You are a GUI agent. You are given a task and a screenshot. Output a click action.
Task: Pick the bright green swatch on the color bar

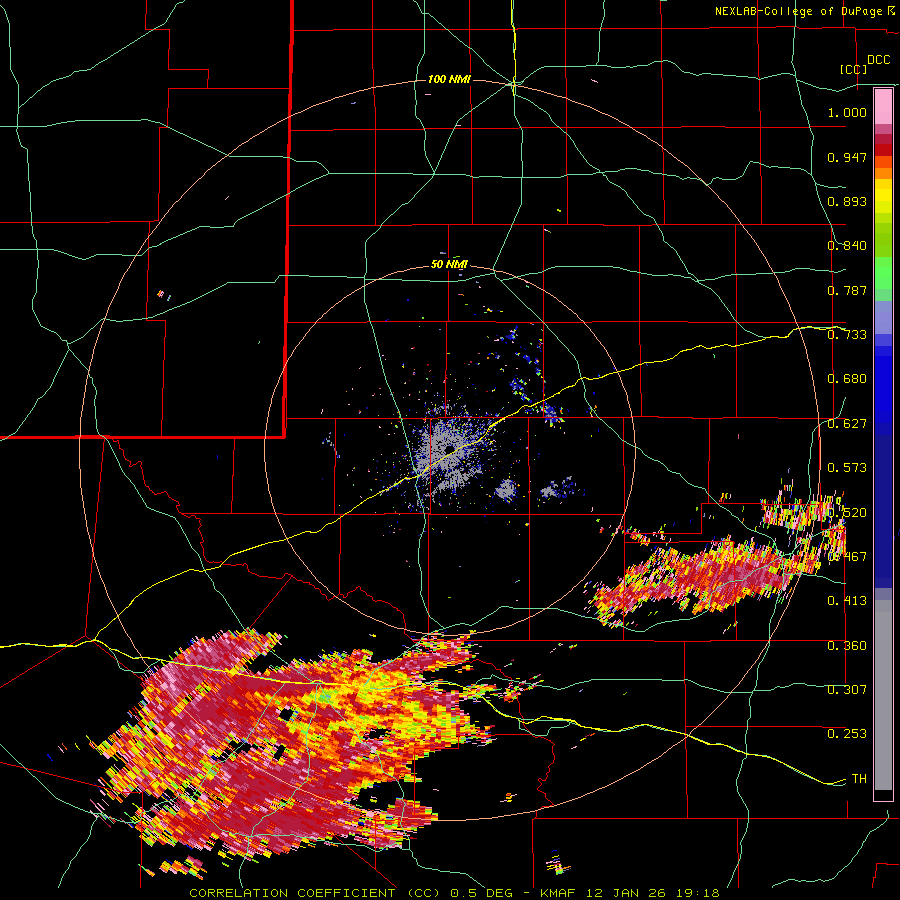tap(883, 273)
